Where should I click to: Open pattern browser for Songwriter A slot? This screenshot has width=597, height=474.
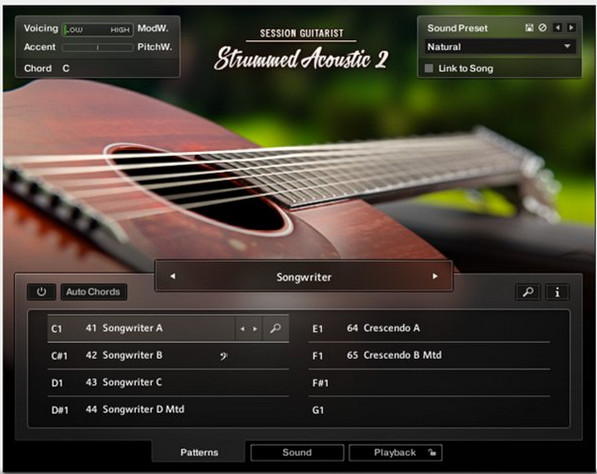(x=275, y=328)
